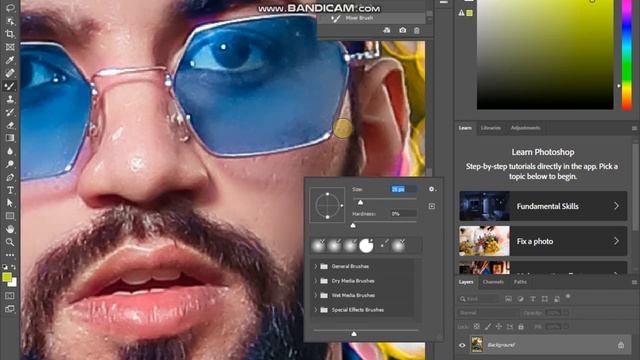Screen dimensions: 640x360
Task: Toggle pixel layer filter in Layers
Action: click(509, 299)
